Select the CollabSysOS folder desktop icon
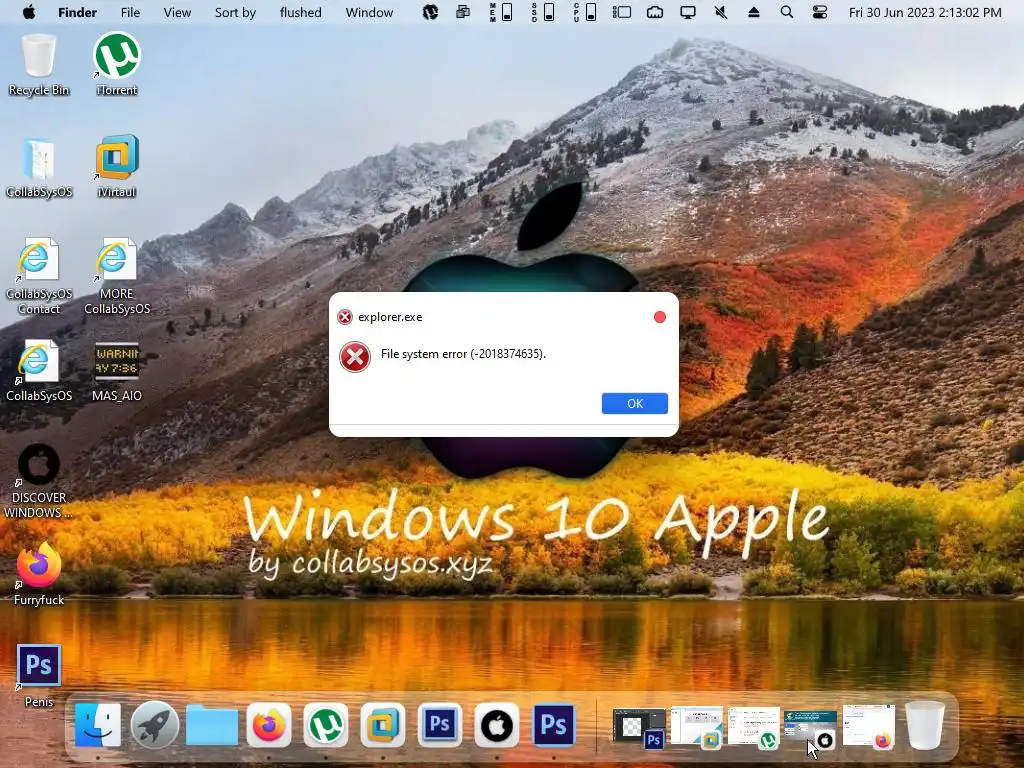 coord(39,167)
